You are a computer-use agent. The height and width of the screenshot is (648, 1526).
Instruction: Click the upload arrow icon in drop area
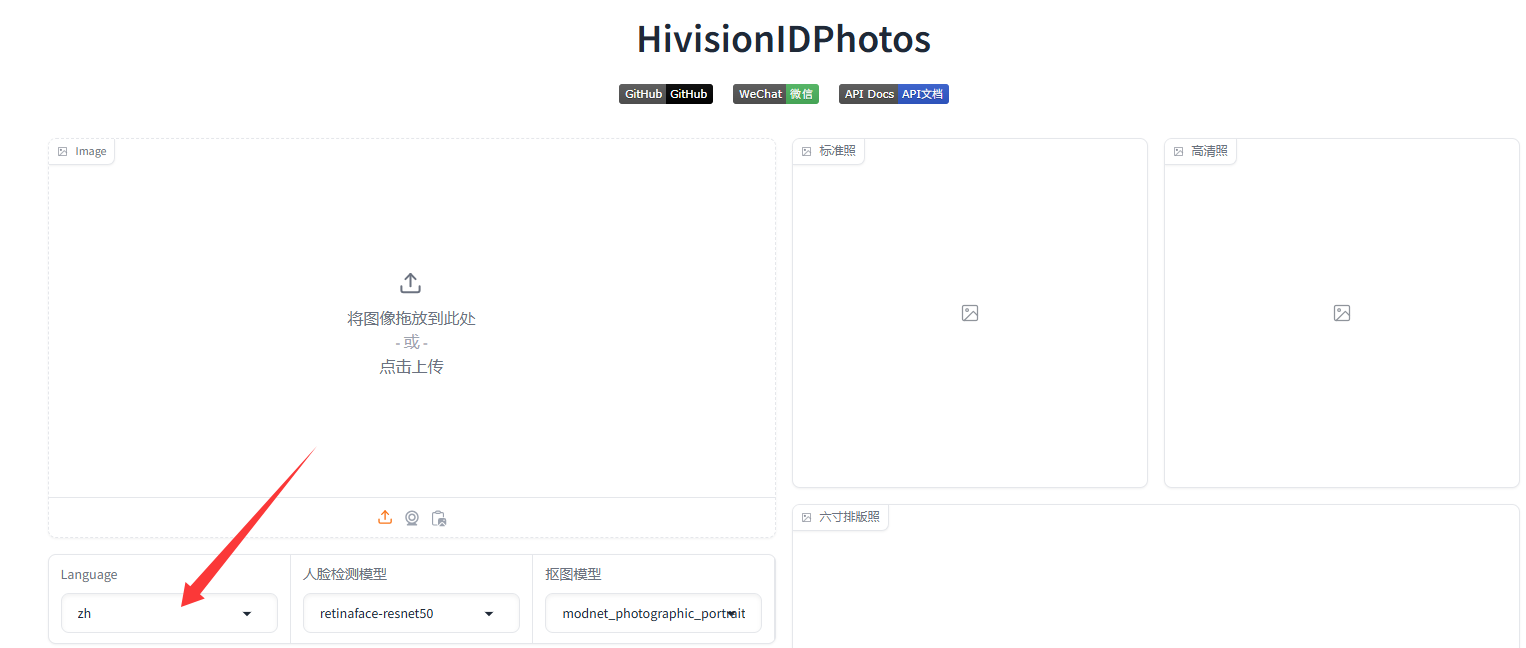410,283
